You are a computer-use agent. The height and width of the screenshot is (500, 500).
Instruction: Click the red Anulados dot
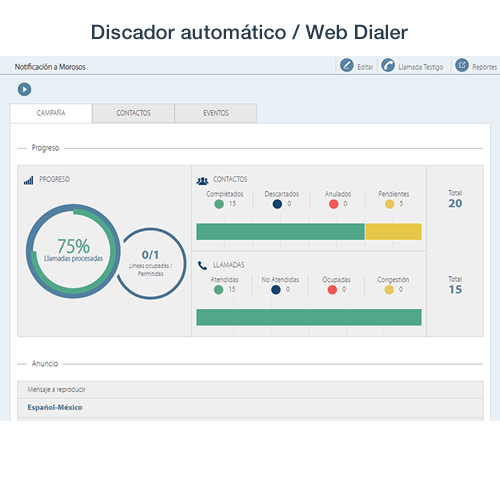(334, 204)
